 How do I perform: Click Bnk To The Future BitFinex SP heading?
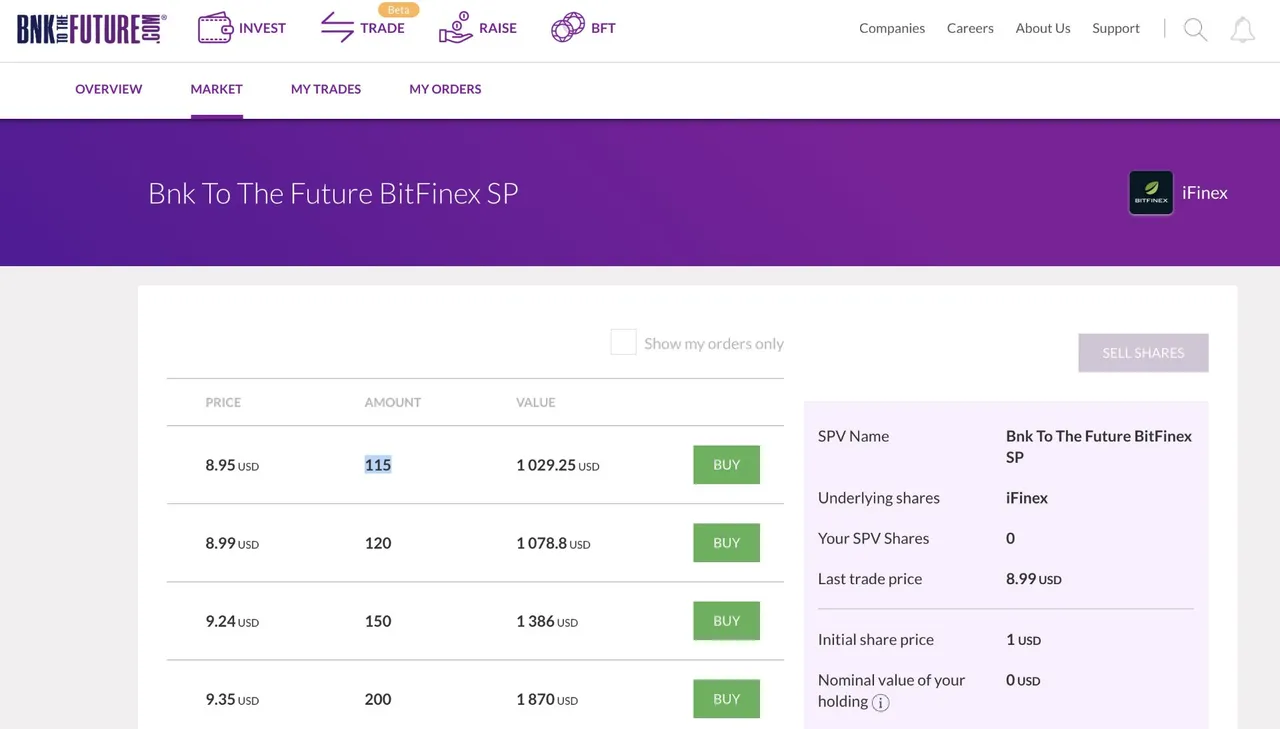coord(333,193)
